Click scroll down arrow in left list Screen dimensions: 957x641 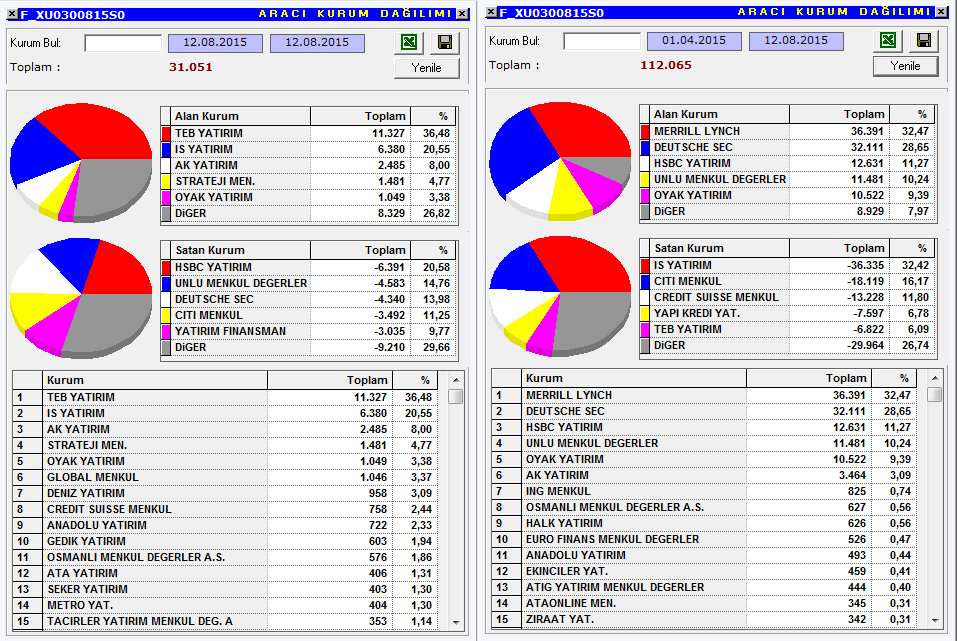click(x=457, y=622)
